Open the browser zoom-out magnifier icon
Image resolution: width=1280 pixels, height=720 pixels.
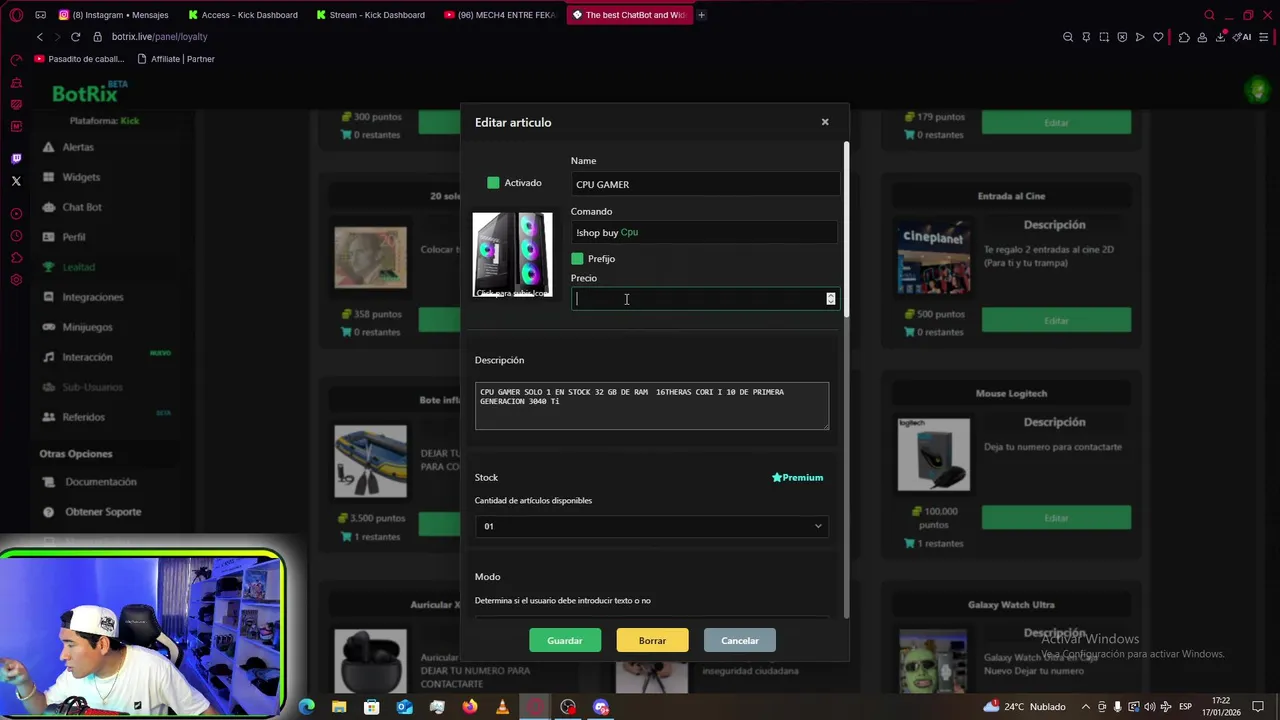point(1068,37)
